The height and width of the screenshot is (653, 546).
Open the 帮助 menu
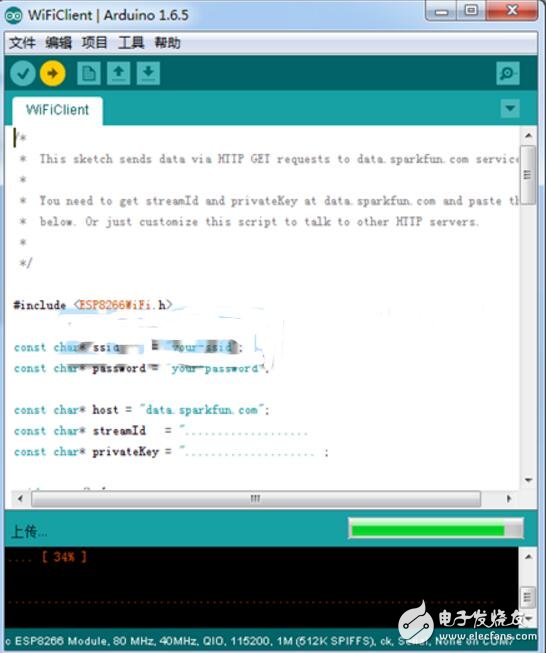click(x=167, y=42)
